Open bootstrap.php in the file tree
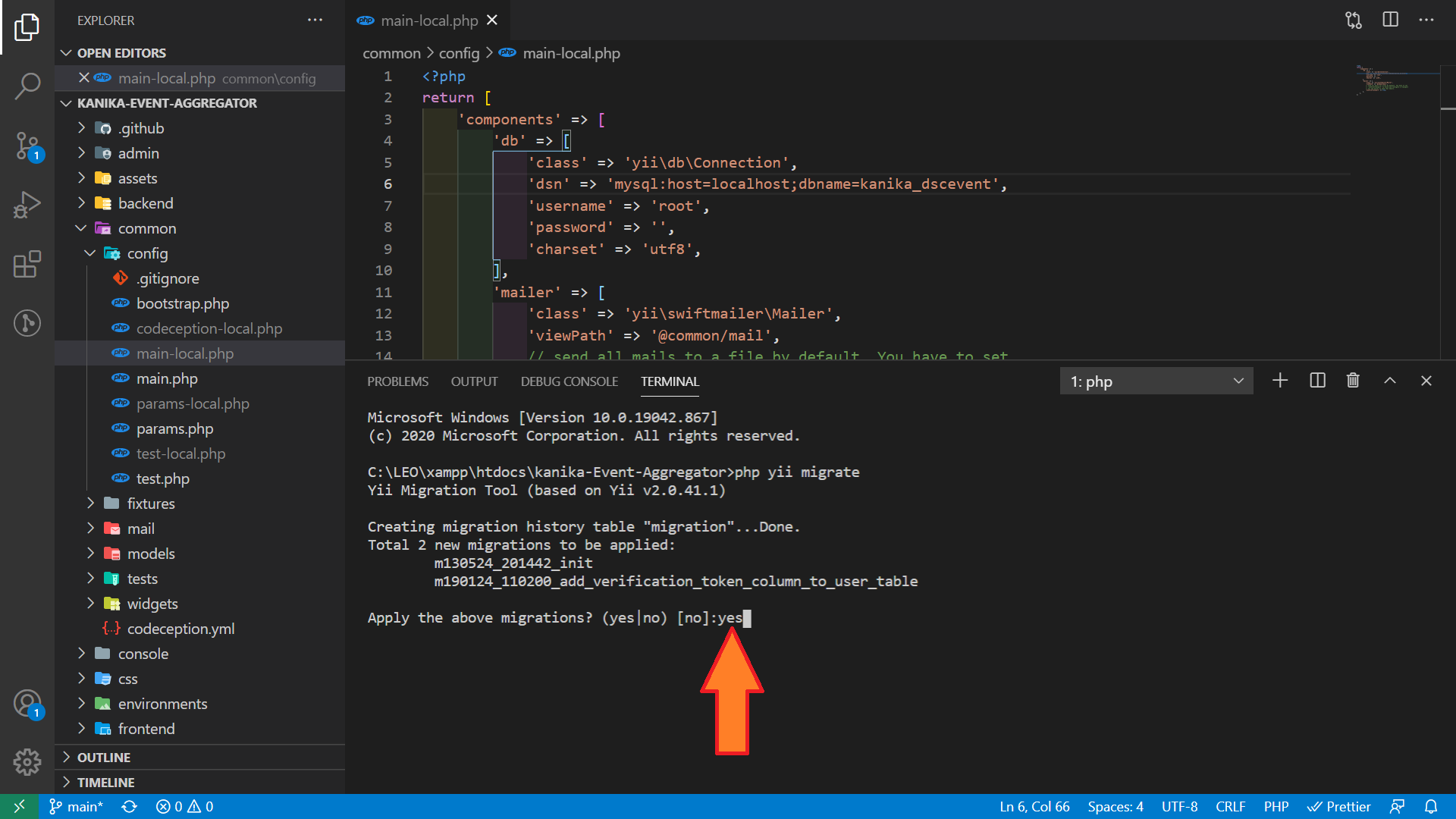The image size is (1456, 819). (x=201, y=303)
